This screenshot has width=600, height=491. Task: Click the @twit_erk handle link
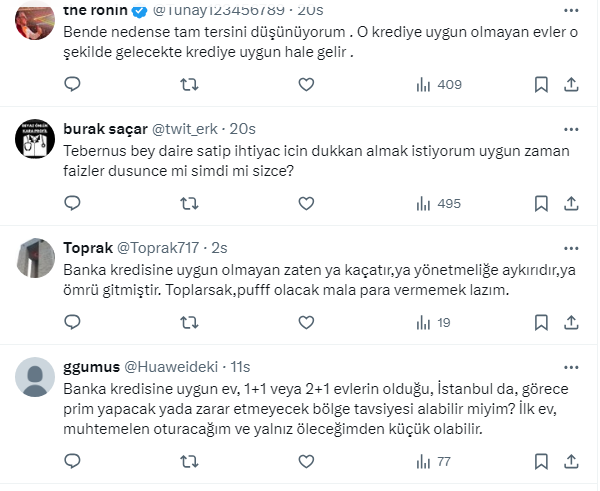(187, 128)
